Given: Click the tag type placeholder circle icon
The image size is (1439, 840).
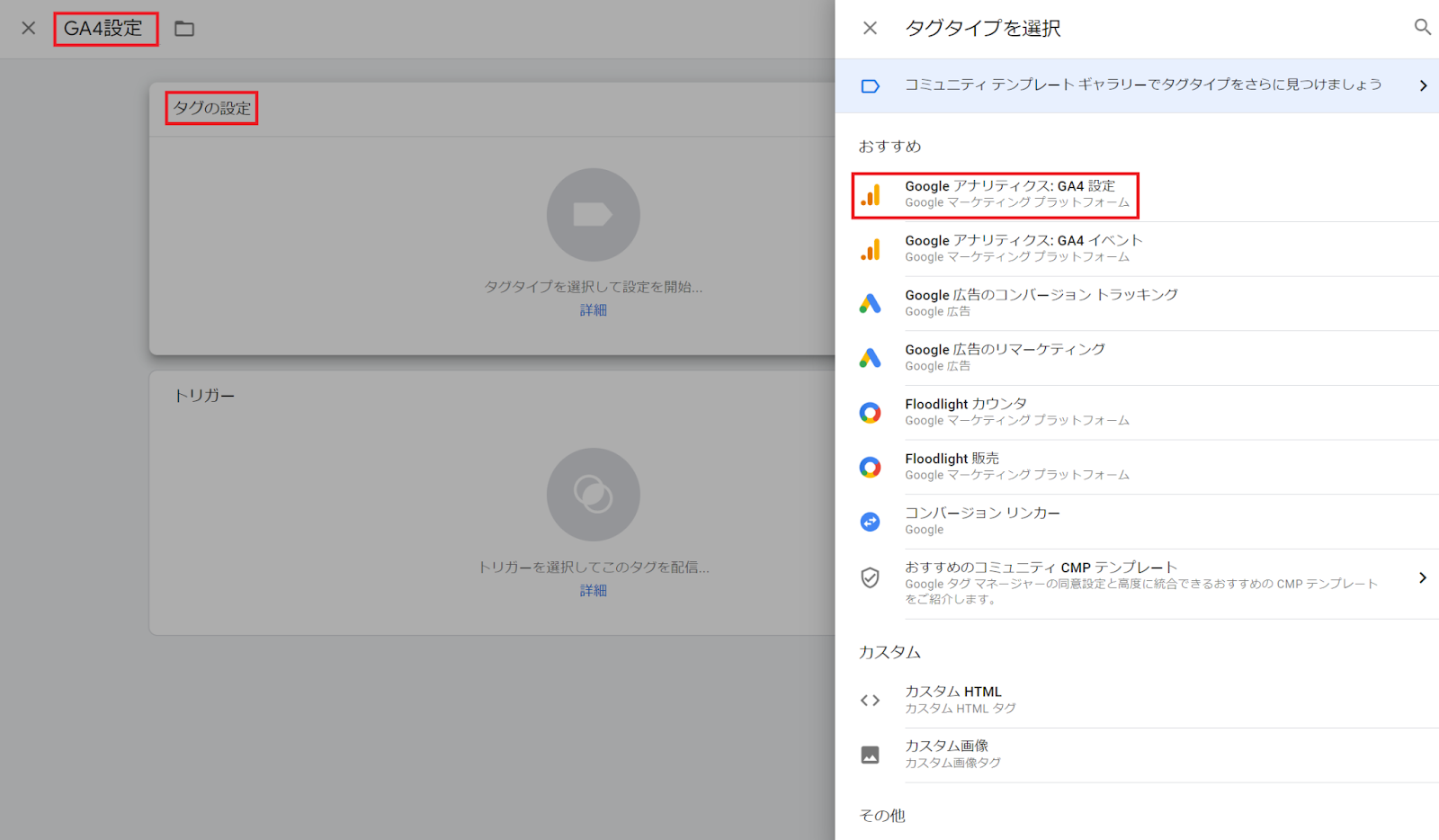Looking at the screenshot, I should pyautogui.click(x=593, y=215).
